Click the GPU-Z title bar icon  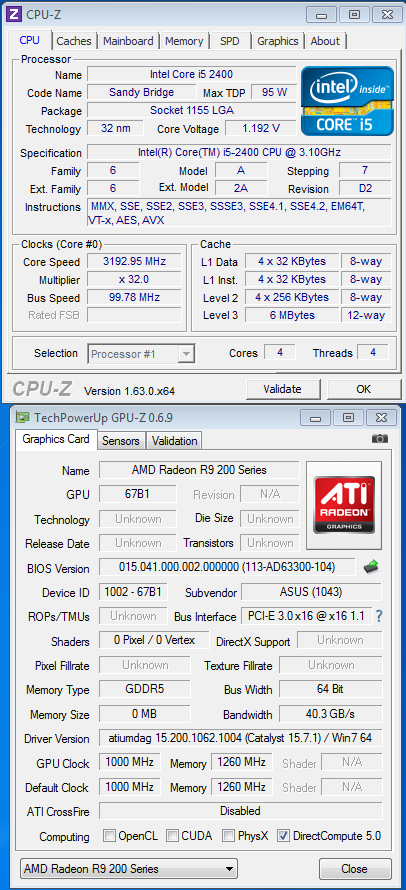23,418
